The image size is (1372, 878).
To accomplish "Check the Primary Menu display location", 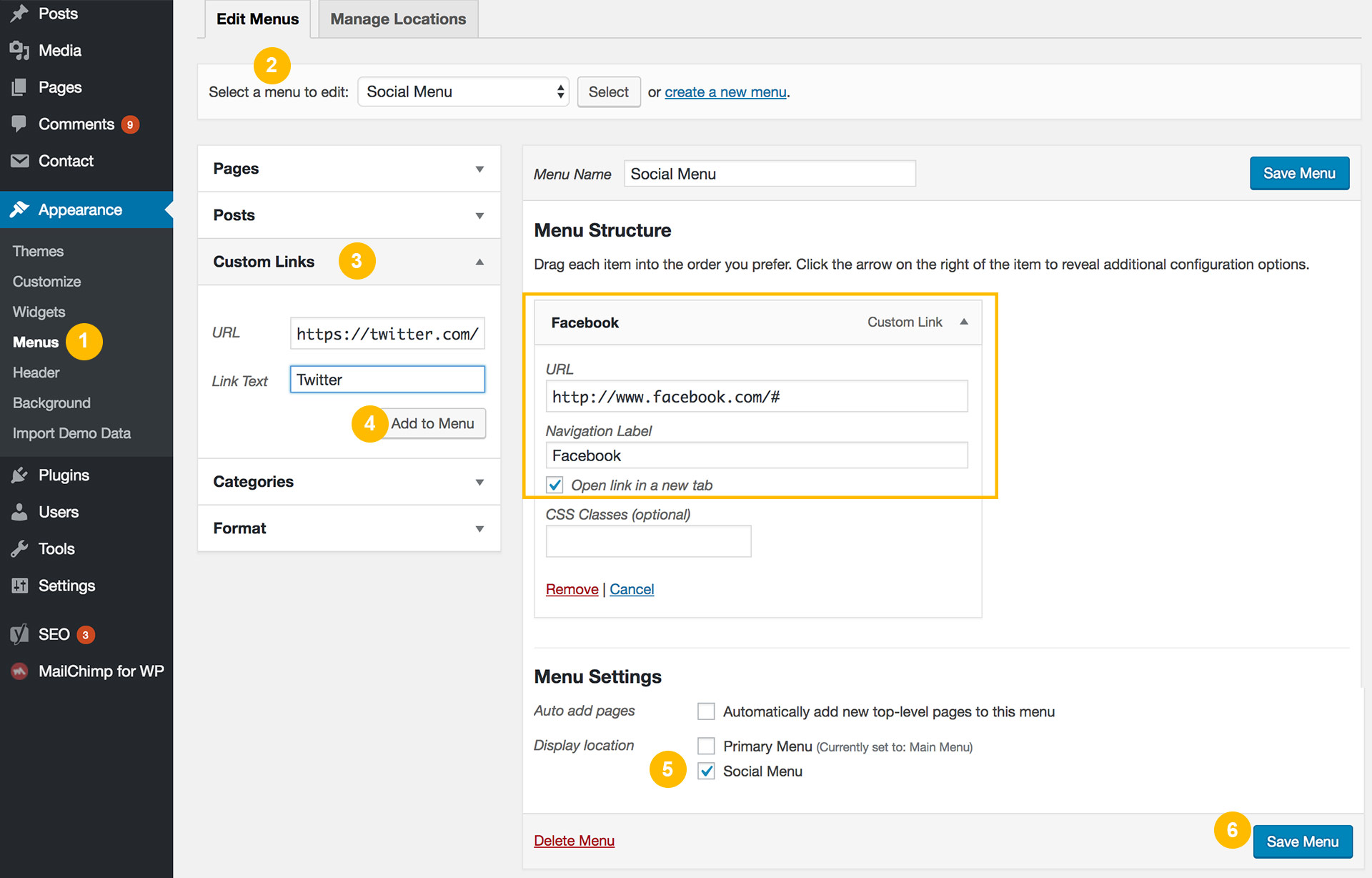I will 706,746.
